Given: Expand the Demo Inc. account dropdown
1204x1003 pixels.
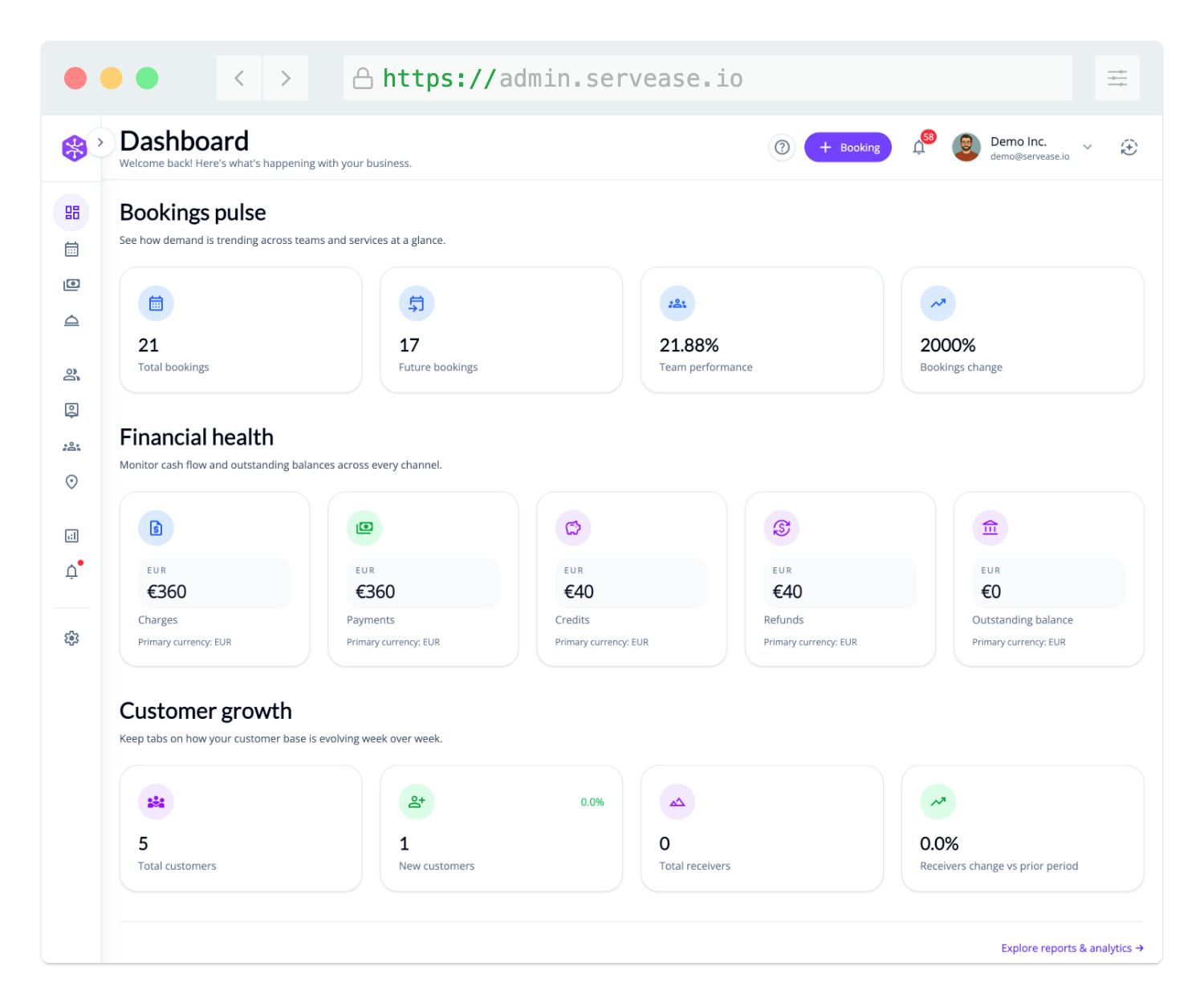Looking at the screenshot, I should click(1088, 147).
